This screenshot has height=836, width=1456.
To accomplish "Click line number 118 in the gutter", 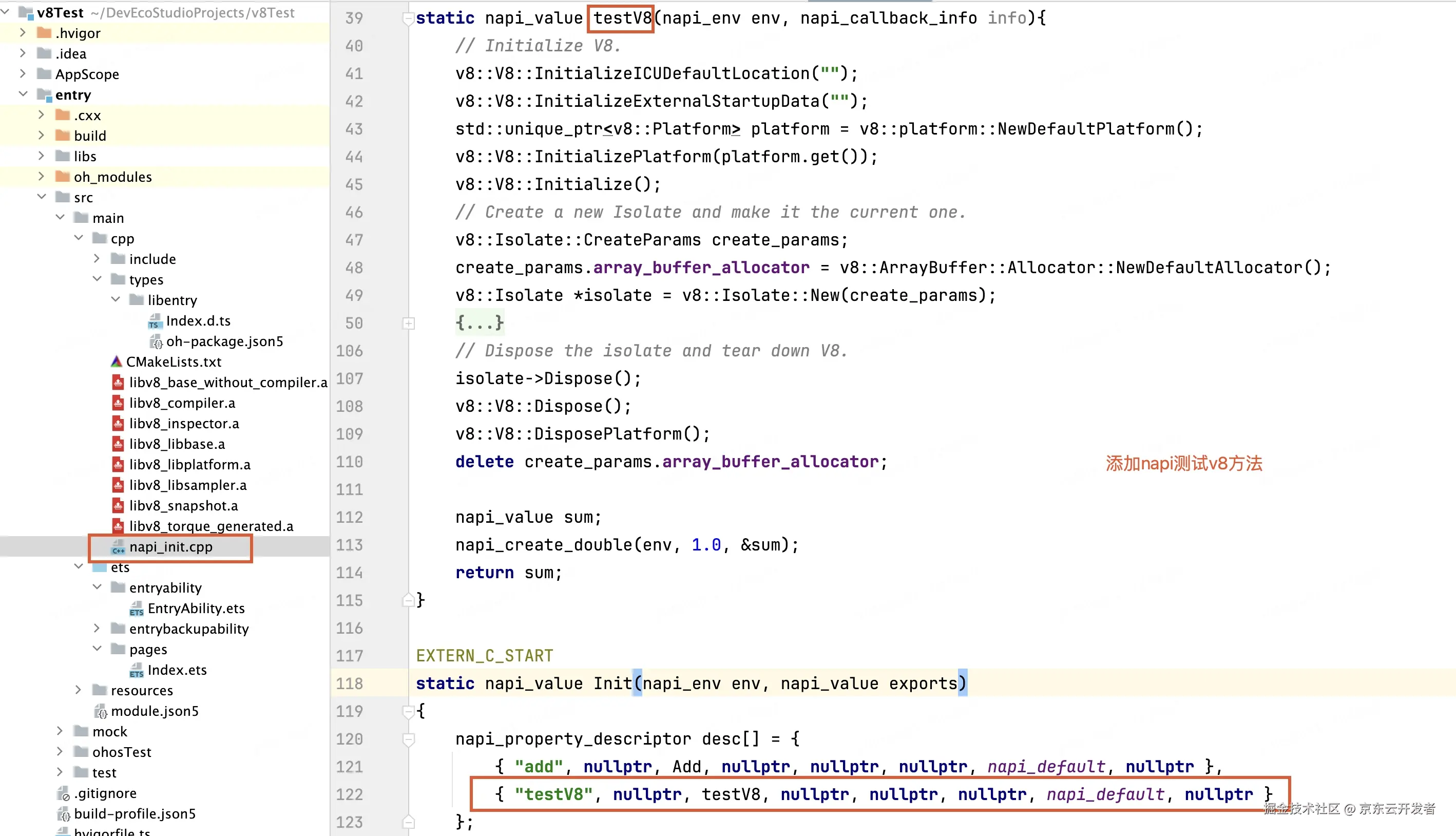I will click(349, 683).
